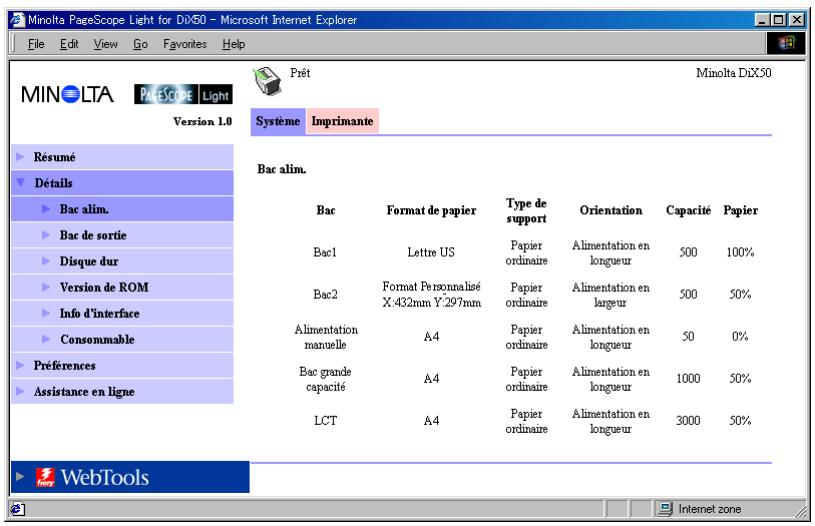Open the Go menu
The width and height of the screenshot is (815, 526).
click(x=140, y=44)
